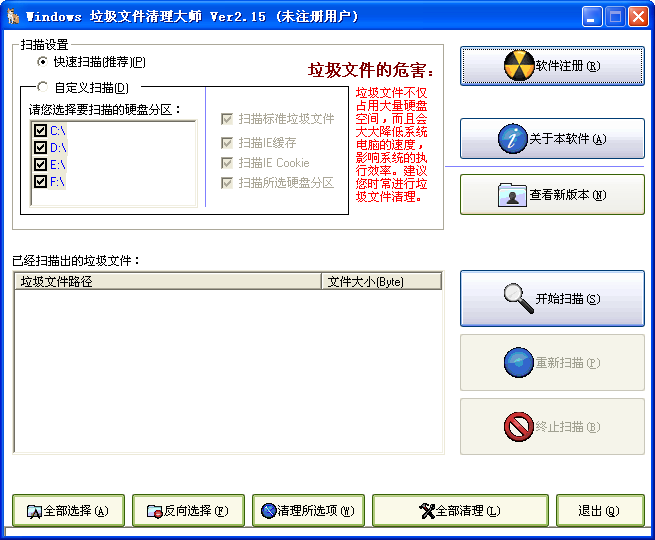Click the radiation icon on 软件注册 button
This screenshot has width=655, height=540.
click(x=519, y=66)
